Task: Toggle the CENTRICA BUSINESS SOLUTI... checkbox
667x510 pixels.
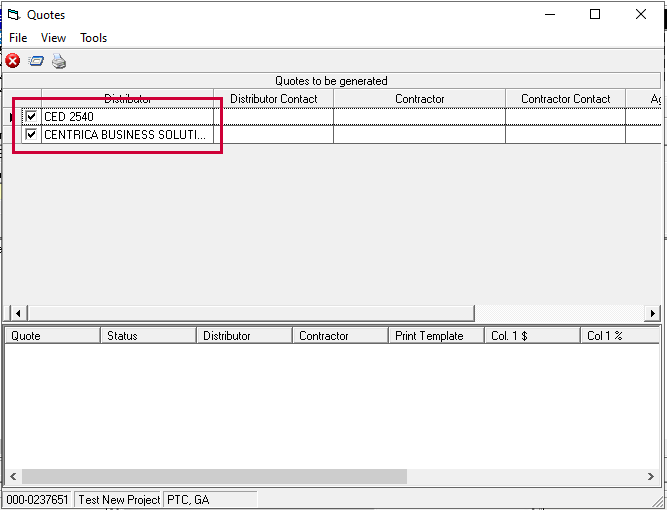Action: pos(32,135)
